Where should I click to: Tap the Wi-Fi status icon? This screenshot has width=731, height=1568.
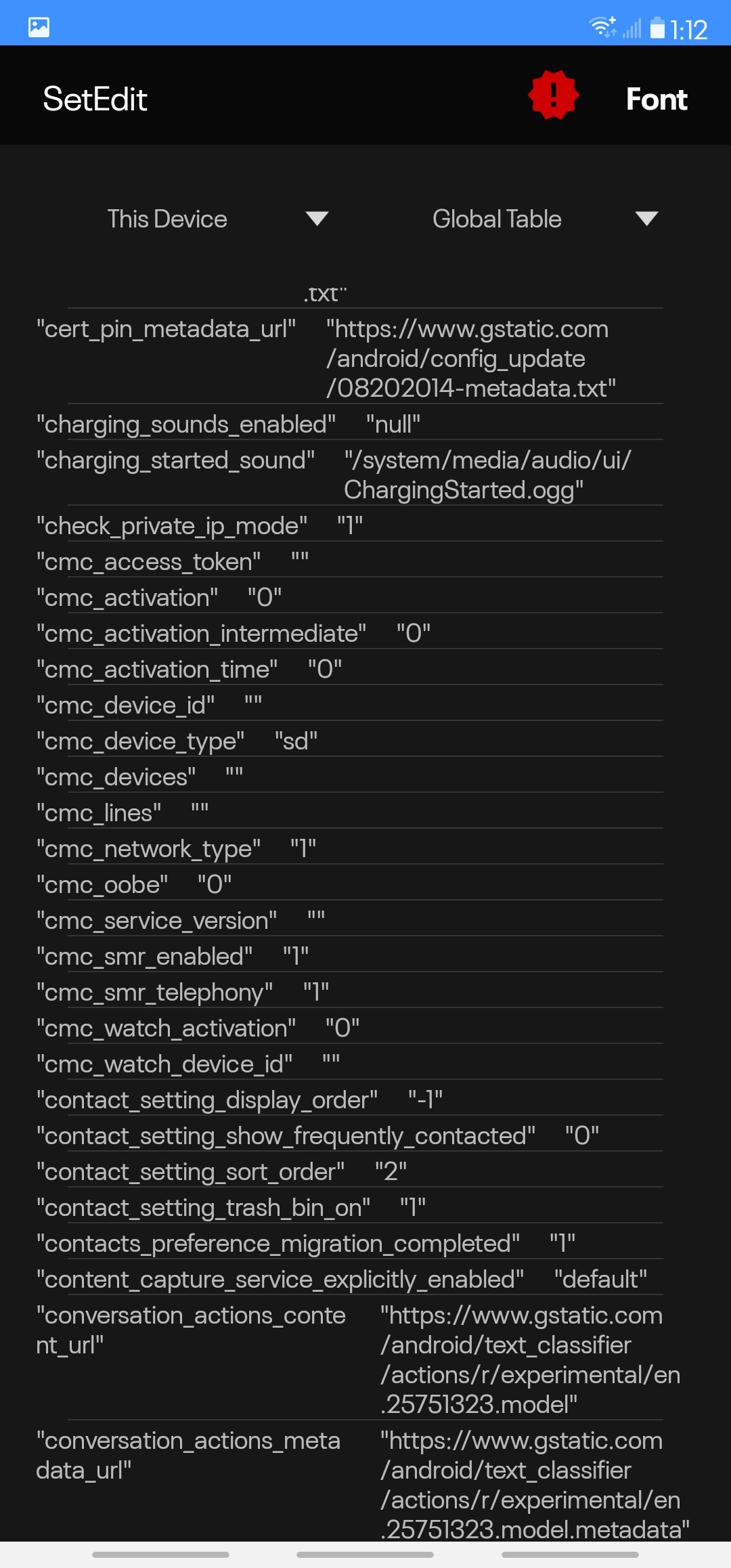click(x=602, y=28)
